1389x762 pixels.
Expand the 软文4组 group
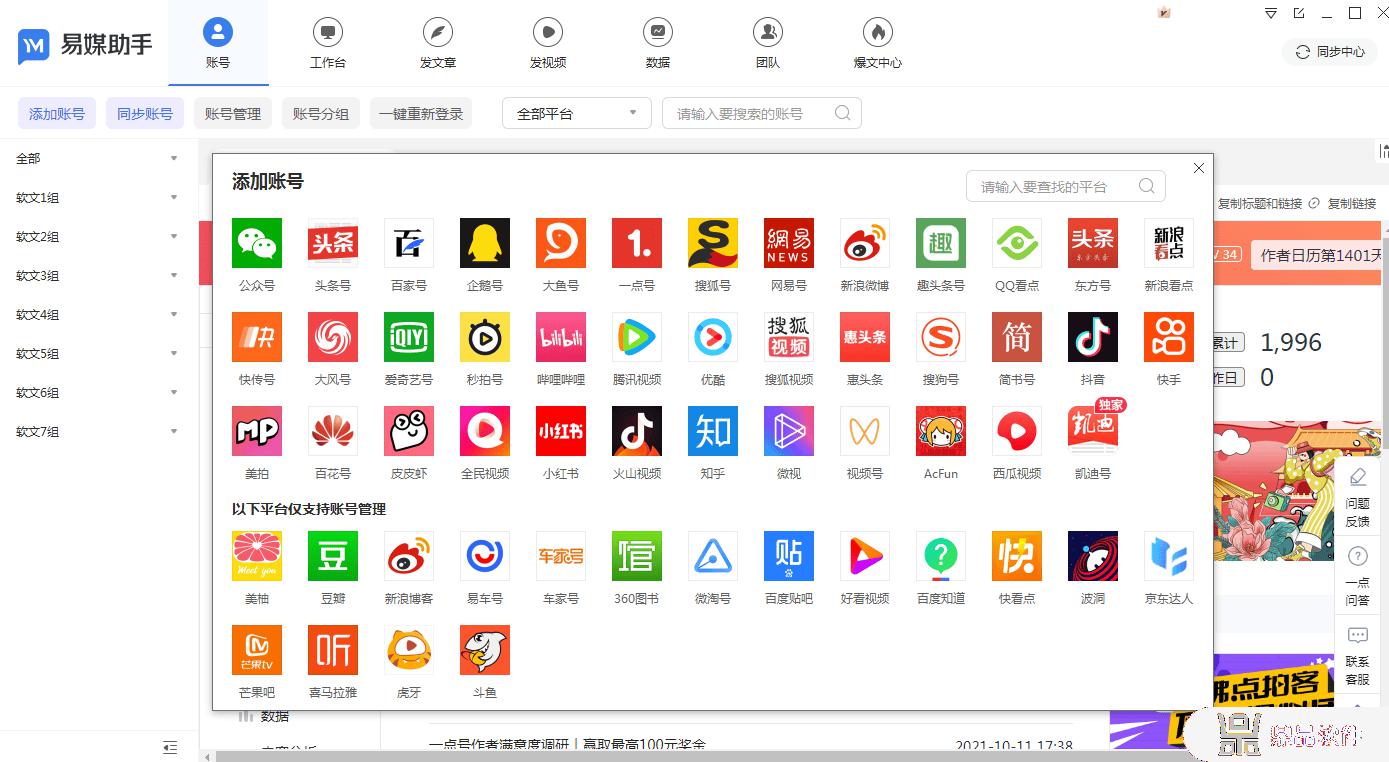(174, 315)
